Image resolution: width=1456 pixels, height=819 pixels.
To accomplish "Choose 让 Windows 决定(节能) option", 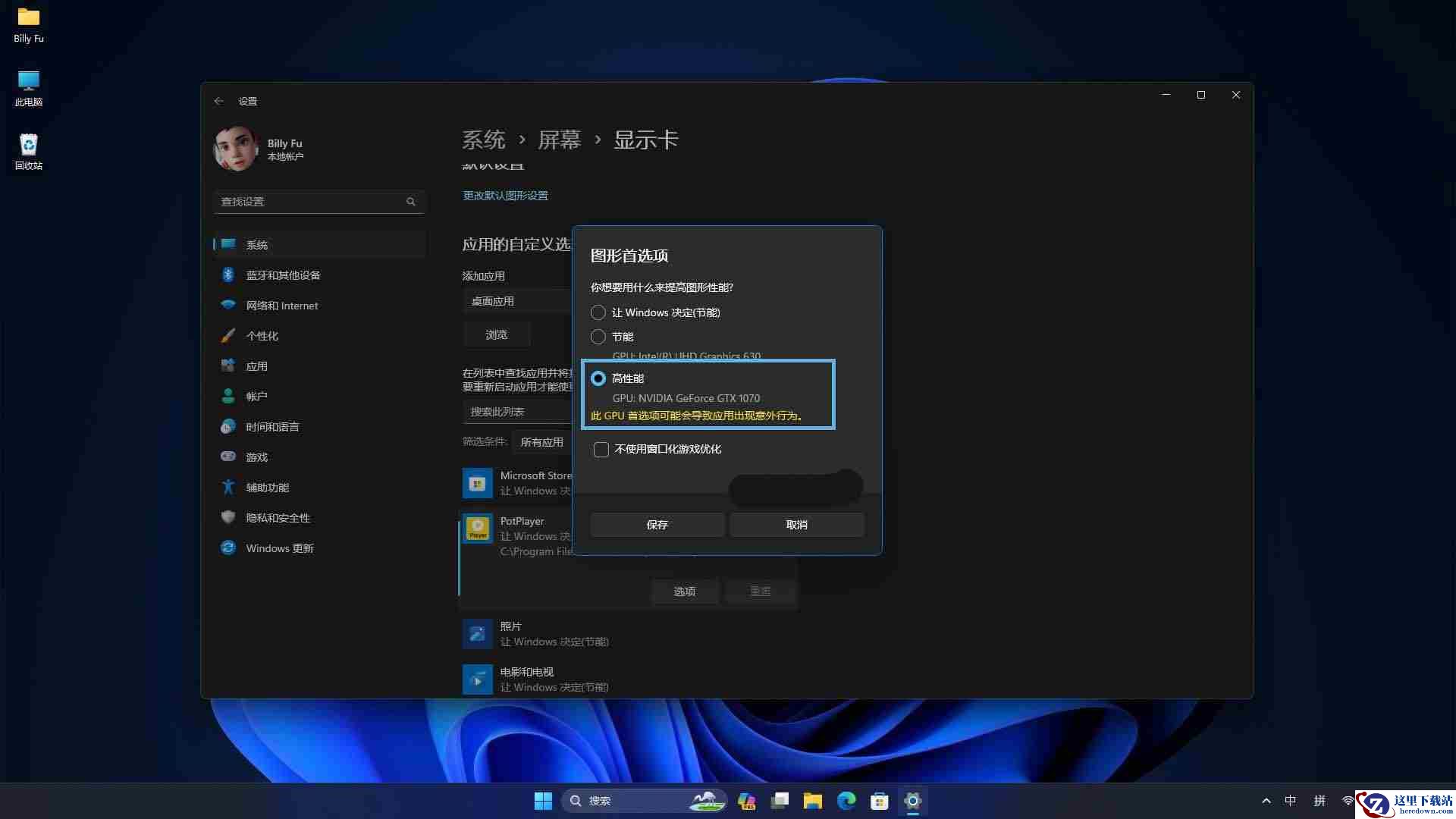I will tap(598, 312).
